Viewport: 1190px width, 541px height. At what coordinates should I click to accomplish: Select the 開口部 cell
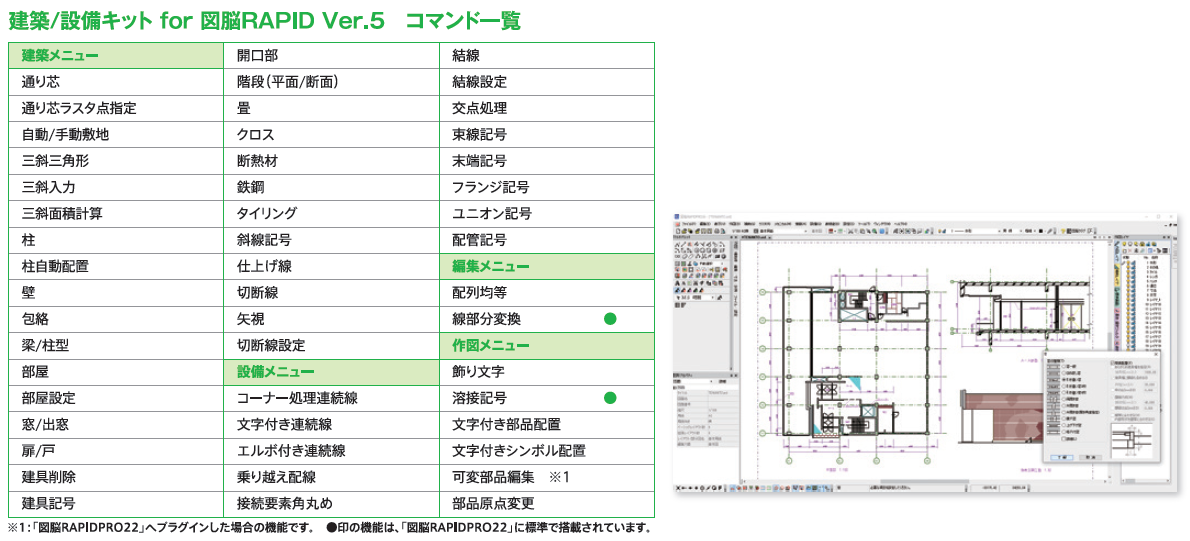tap(331, 55)
